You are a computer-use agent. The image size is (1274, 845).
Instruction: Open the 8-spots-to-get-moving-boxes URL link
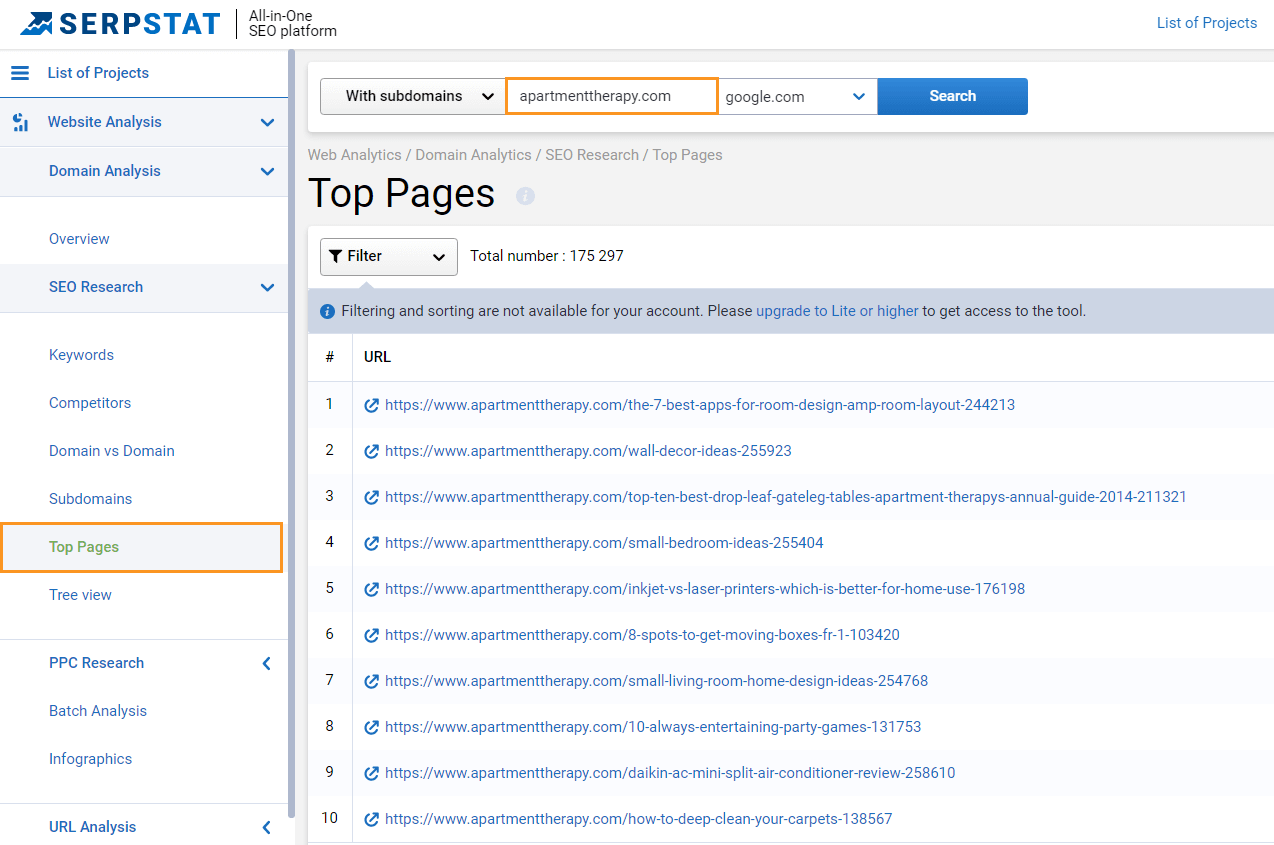(x=642, y=635)
